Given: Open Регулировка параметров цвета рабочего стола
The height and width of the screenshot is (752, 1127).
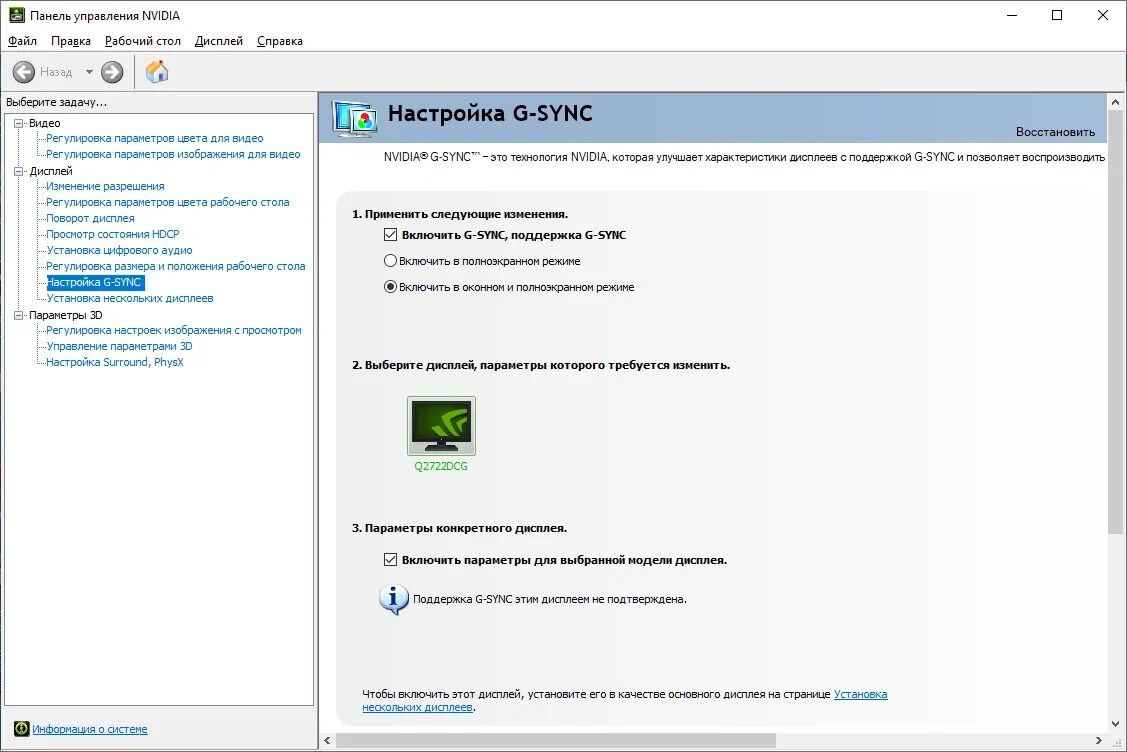Looking at the screenshot, I should [x=167, y=202].
